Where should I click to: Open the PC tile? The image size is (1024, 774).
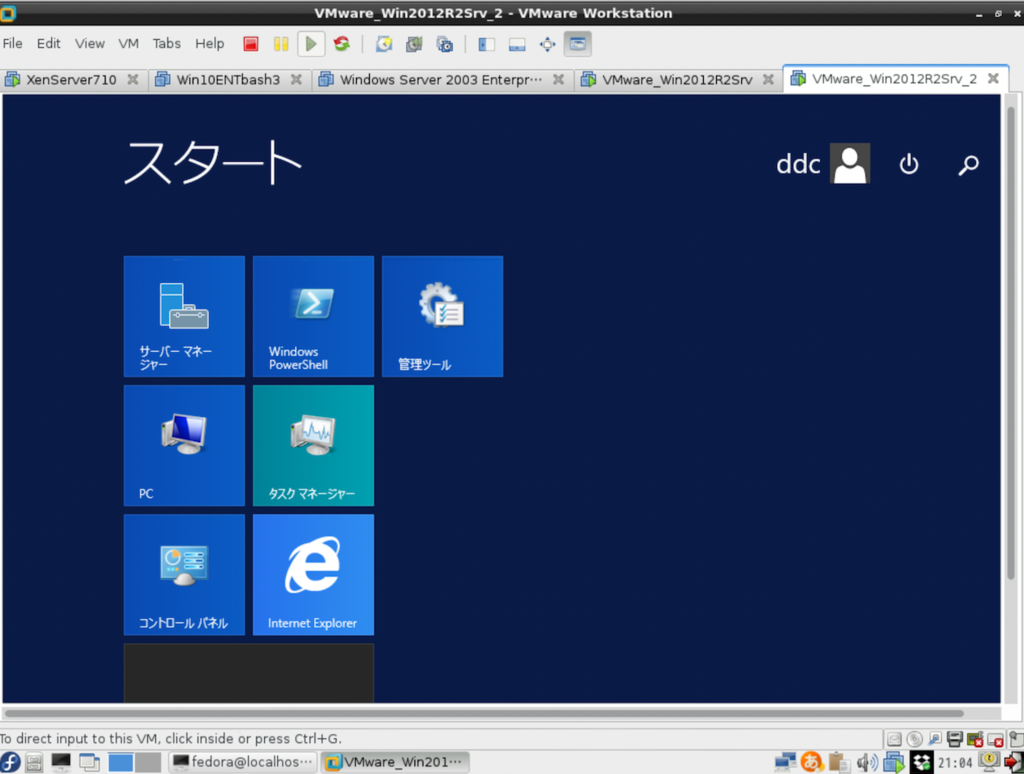pyautogui.click(x=184, y=445)
